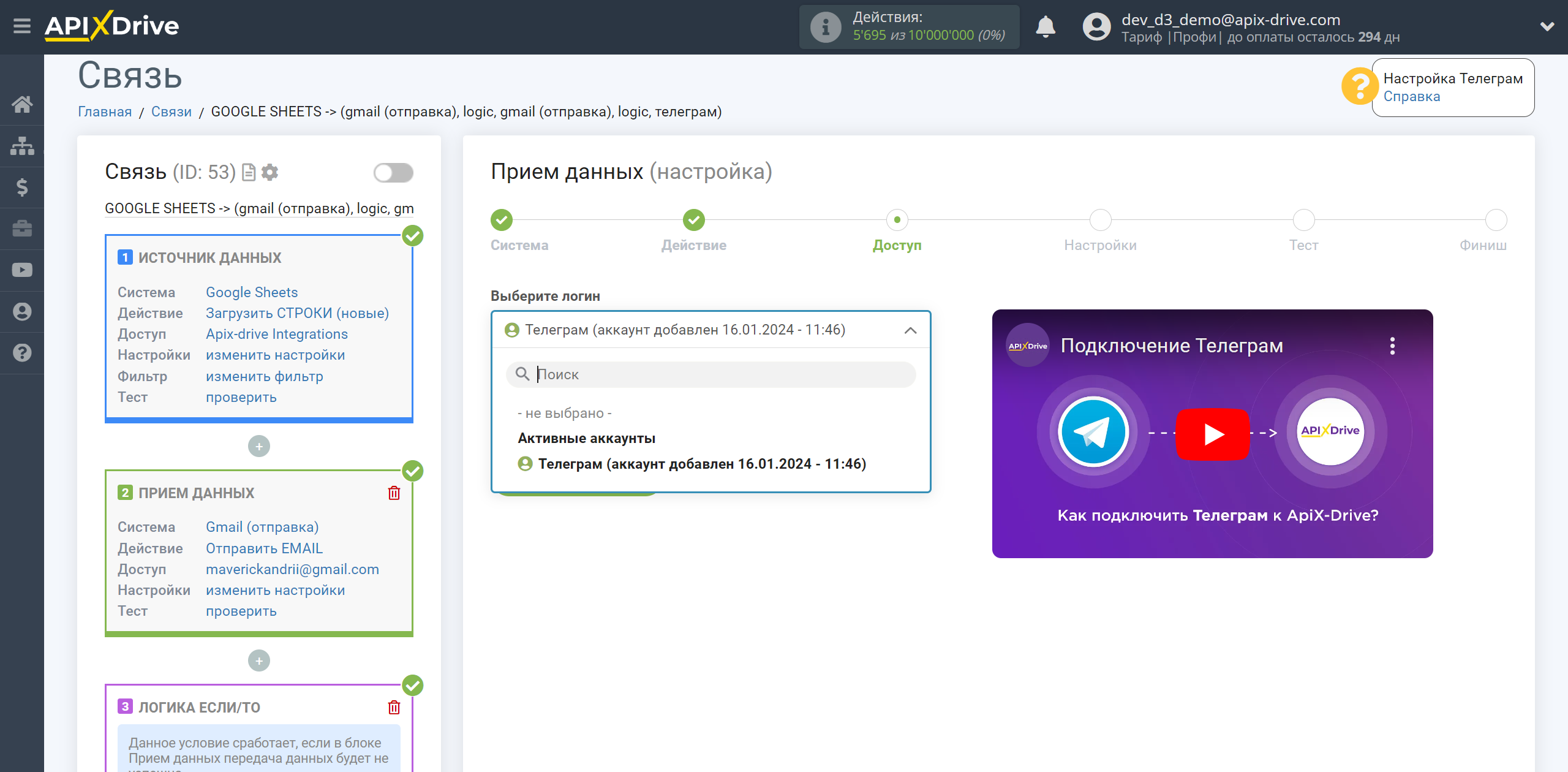Delete the Логика ЕСЛИ/ТО block

click(x=394, y=707)
